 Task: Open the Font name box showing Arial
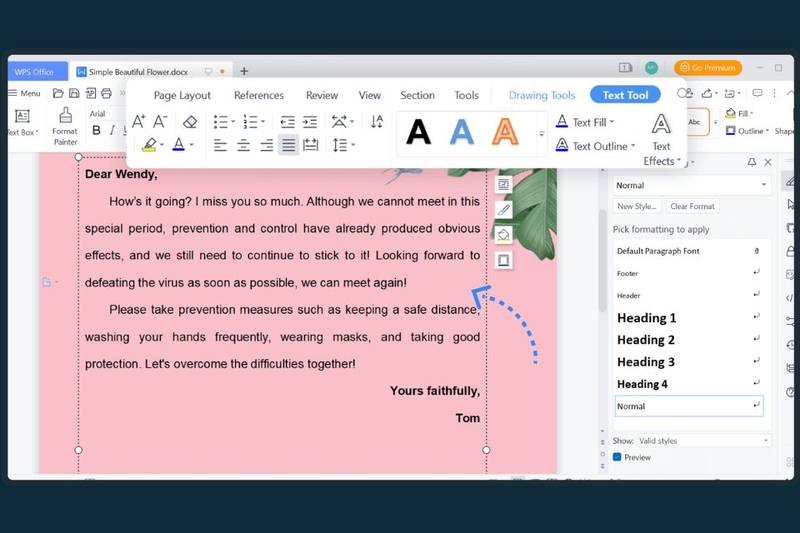[x=105, y=114]
